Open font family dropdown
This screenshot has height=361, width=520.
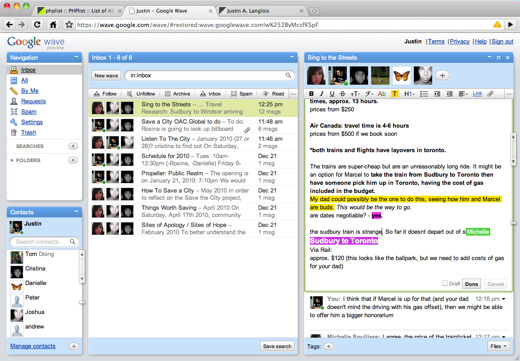tap(369, 94)
